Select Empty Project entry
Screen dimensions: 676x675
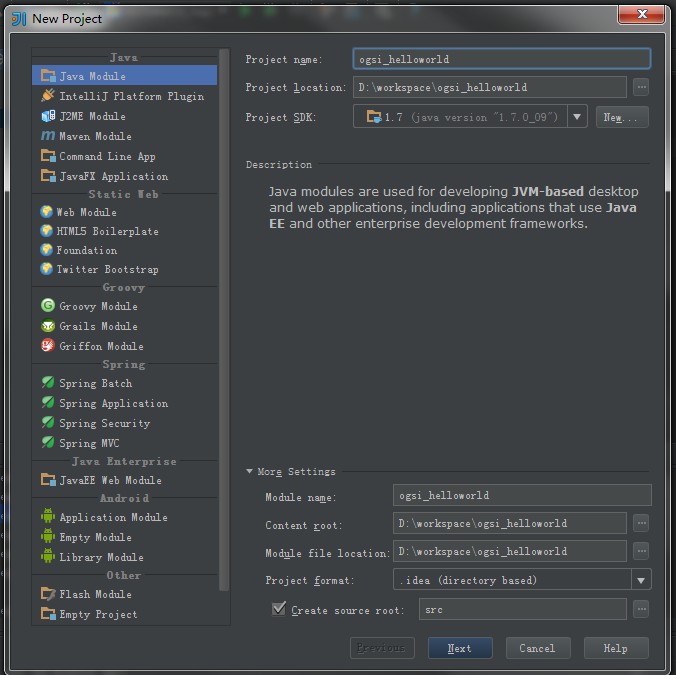click(x=125, y=614)
